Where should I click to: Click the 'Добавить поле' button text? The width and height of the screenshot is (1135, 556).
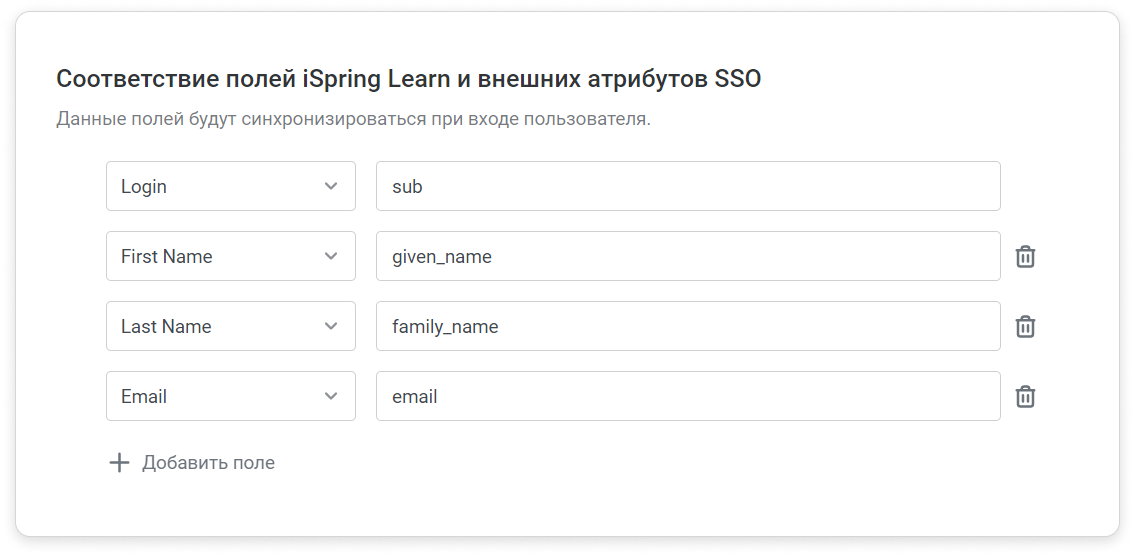coord(208,463)
